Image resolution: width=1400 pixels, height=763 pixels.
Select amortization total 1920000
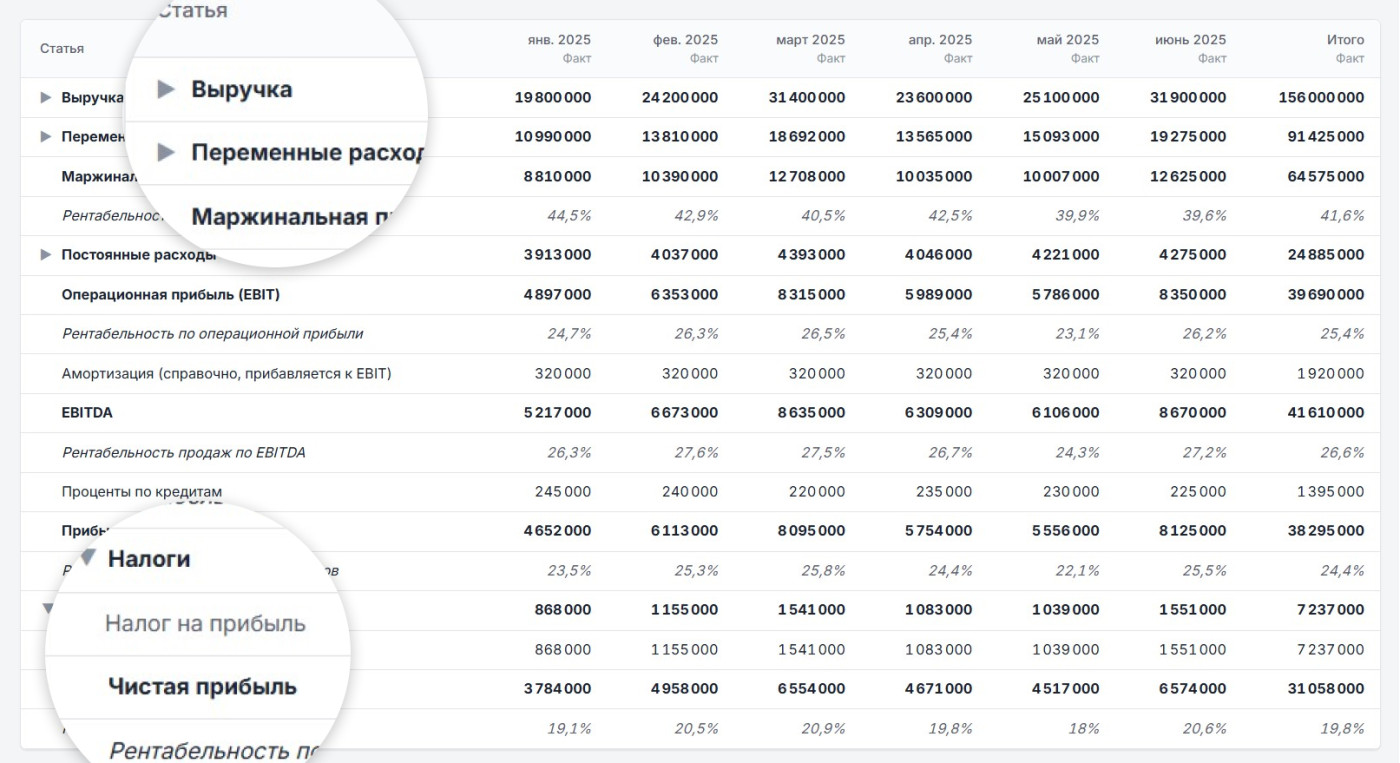click(1331, 374)
